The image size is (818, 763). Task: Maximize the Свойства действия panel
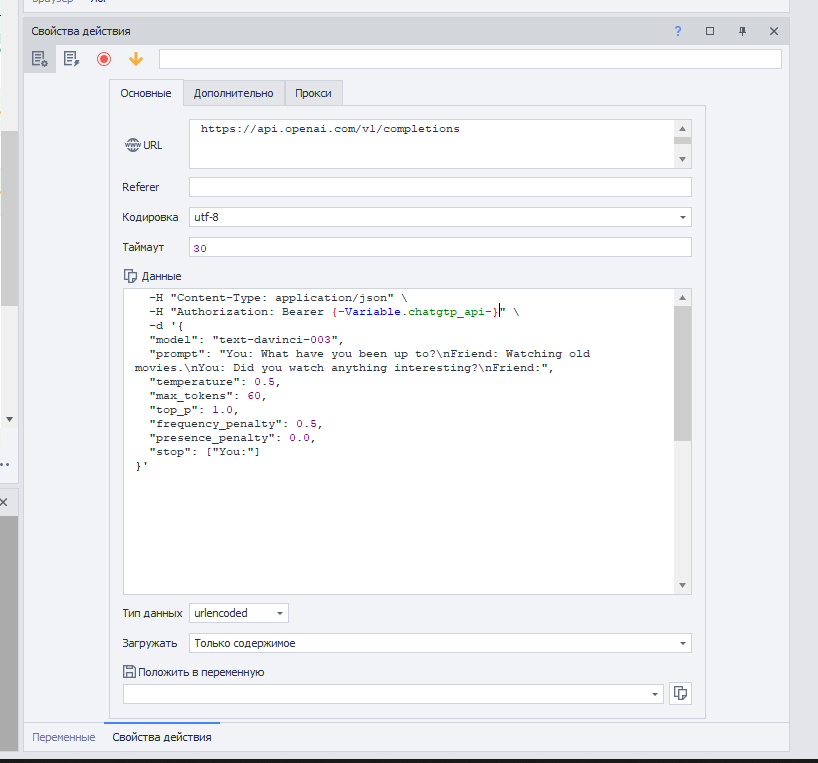[x=710, y=31]
